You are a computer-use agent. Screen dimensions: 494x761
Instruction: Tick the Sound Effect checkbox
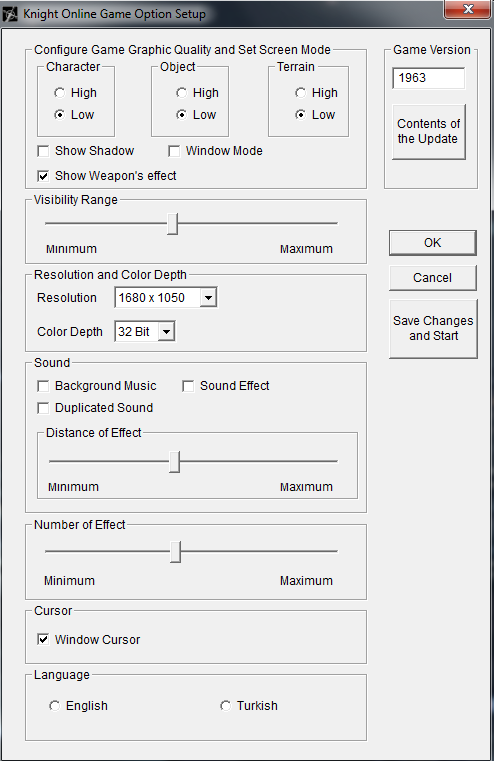pos(188,386)
